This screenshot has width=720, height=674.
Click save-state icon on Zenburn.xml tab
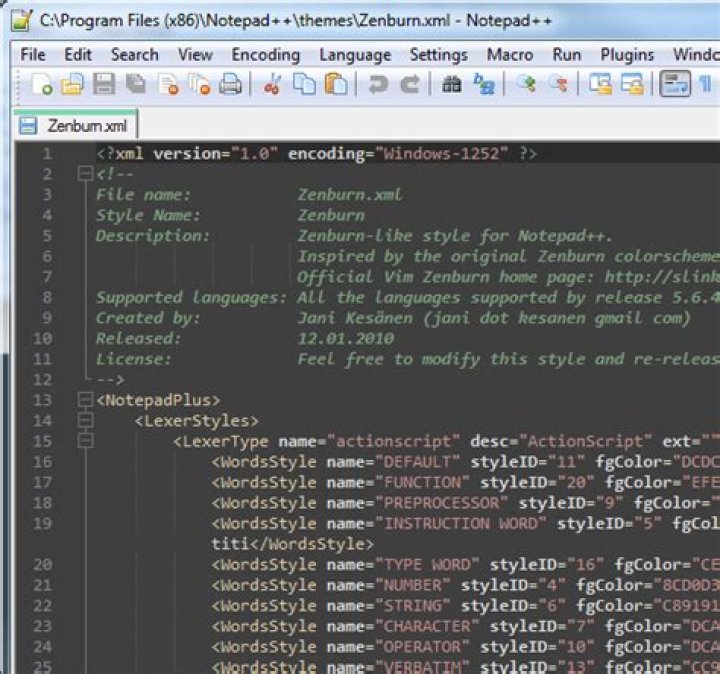28,125
